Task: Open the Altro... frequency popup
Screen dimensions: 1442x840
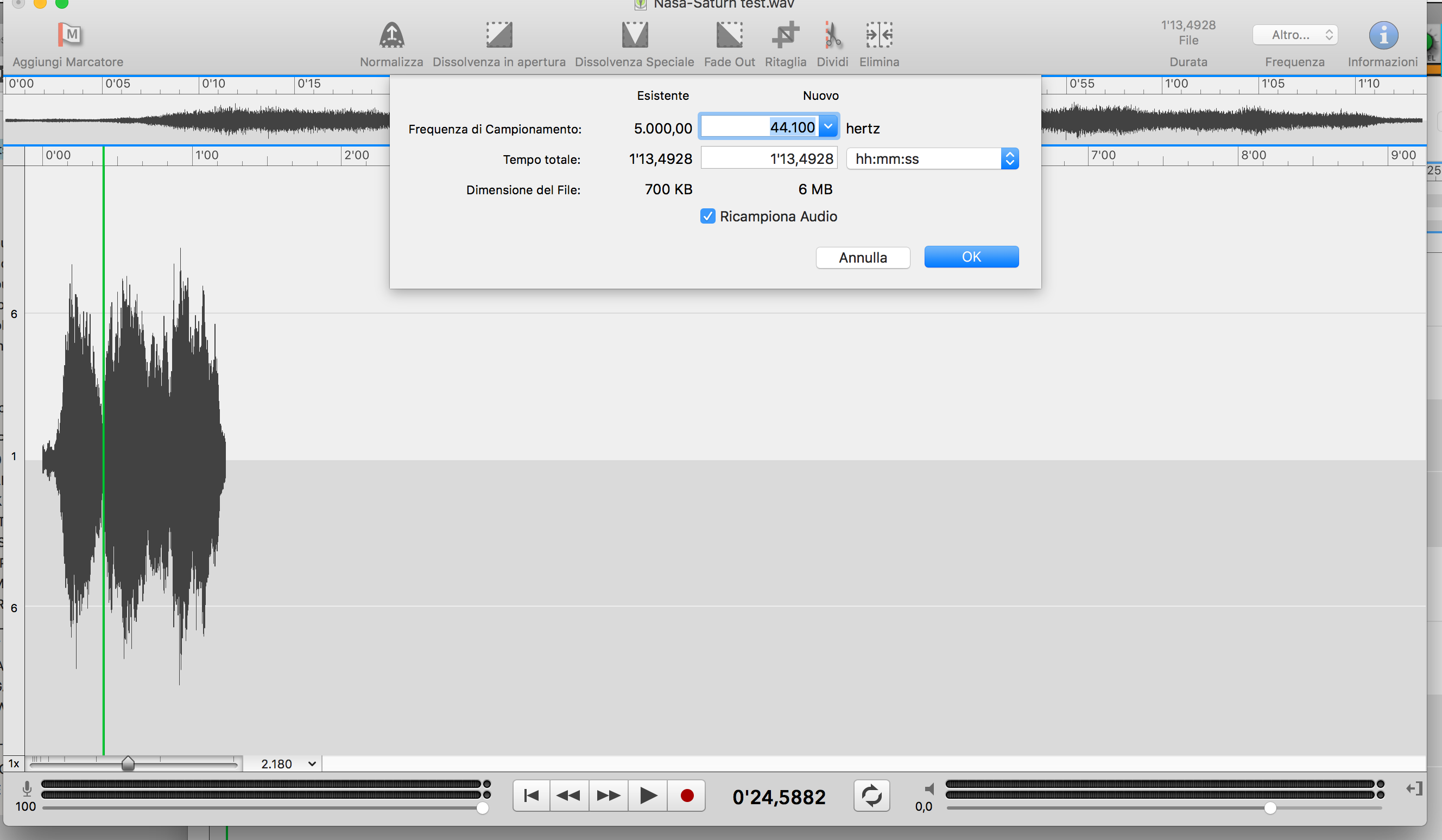Action: [1294, 35]
